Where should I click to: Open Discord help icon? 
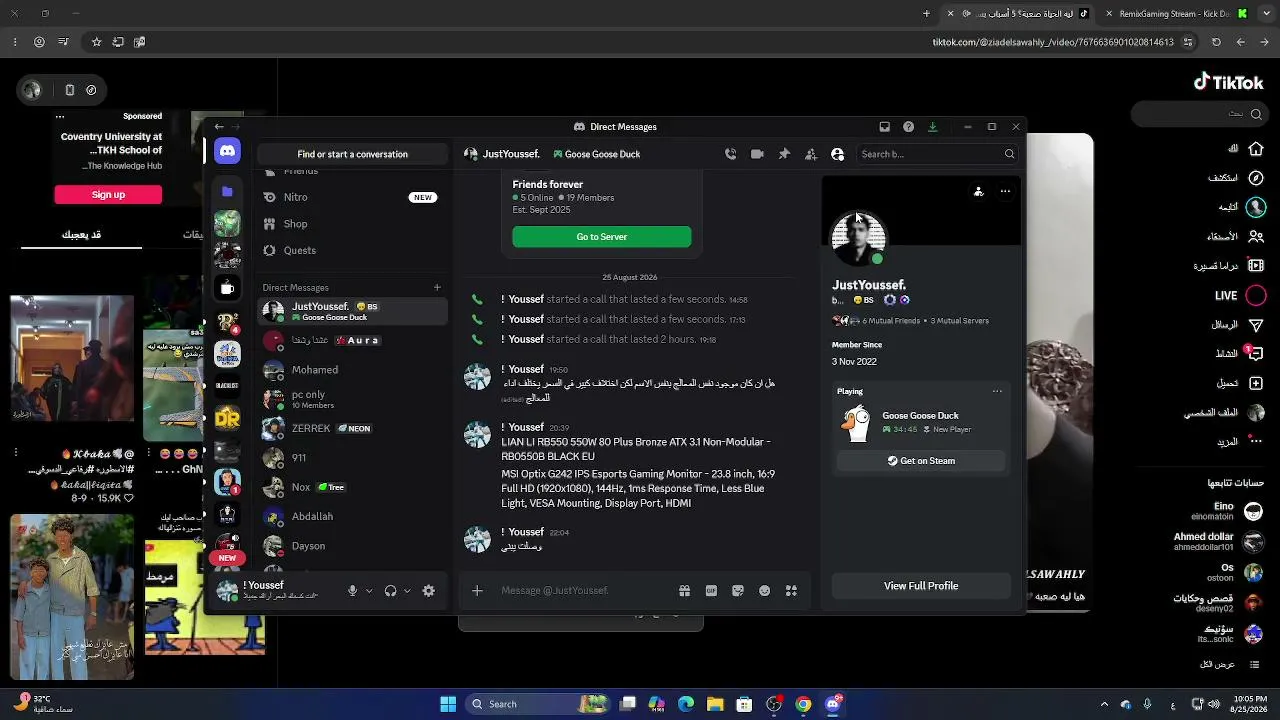[x=908, y=127]
